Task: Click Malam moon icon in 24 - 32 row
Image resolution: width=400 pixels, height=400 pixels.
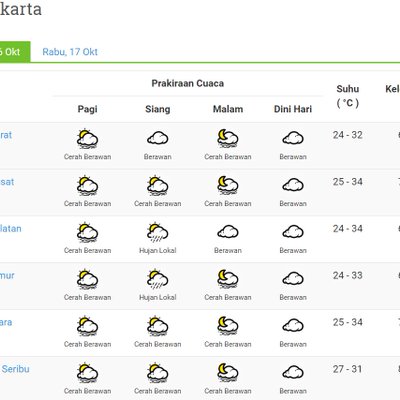Action: [x=228, y=138]
